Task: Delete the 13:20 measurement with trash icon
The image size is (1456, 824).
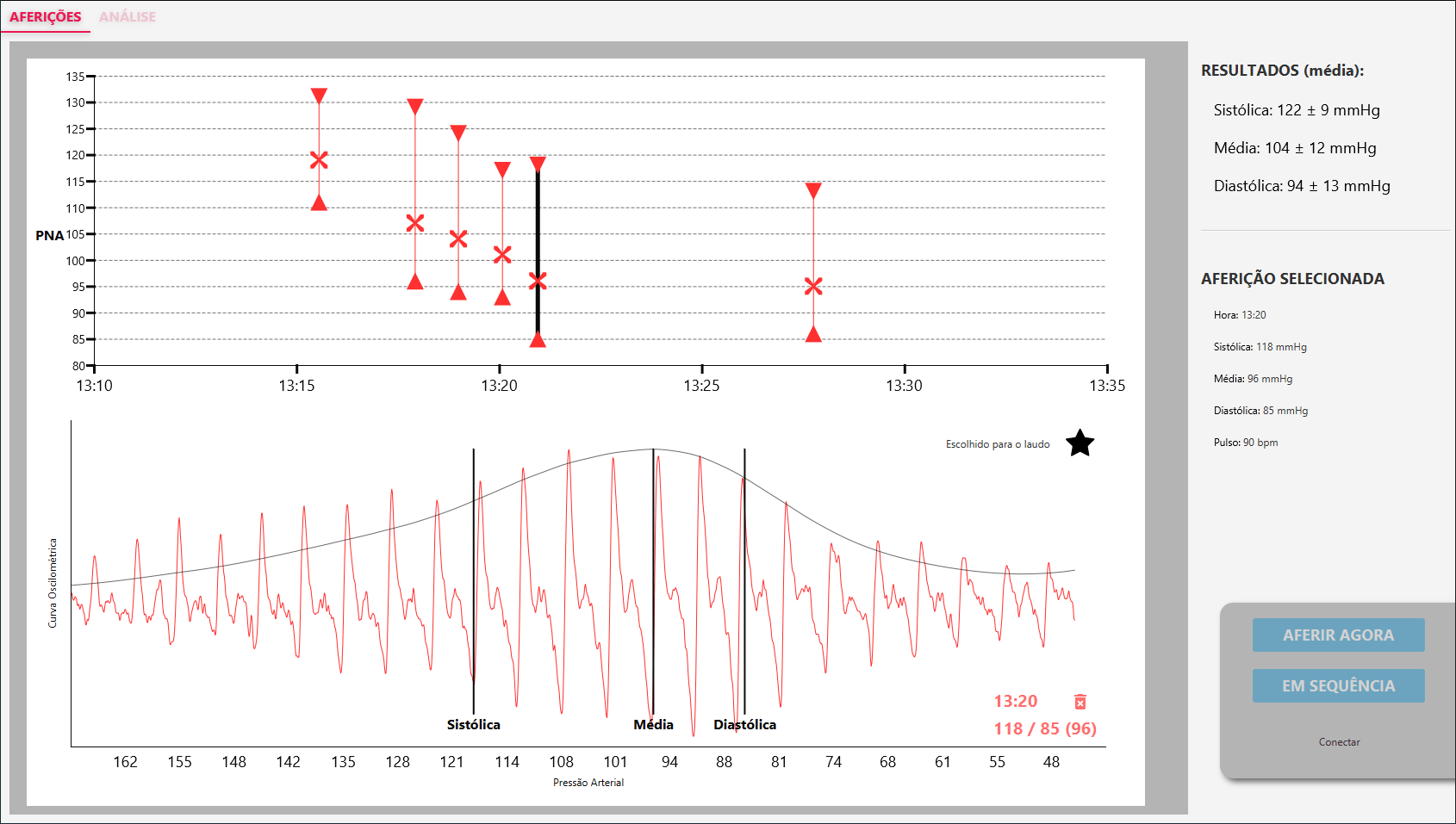Action: tap(1080, 702)
